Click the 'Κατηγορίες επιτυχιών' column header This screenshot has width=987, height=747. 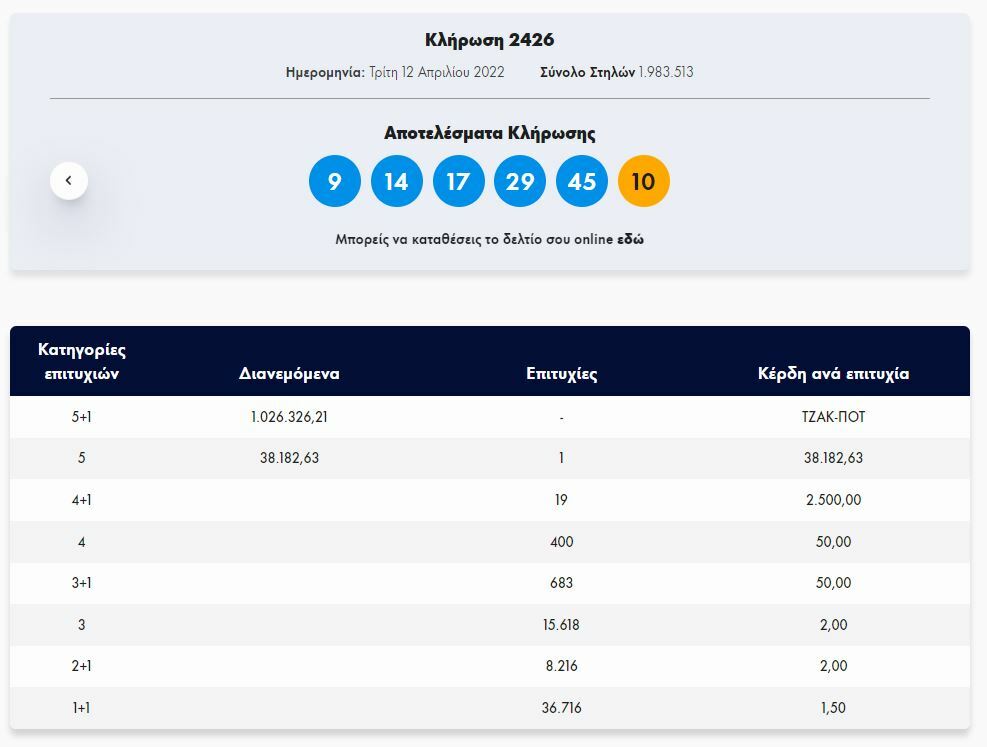(82, 362)
